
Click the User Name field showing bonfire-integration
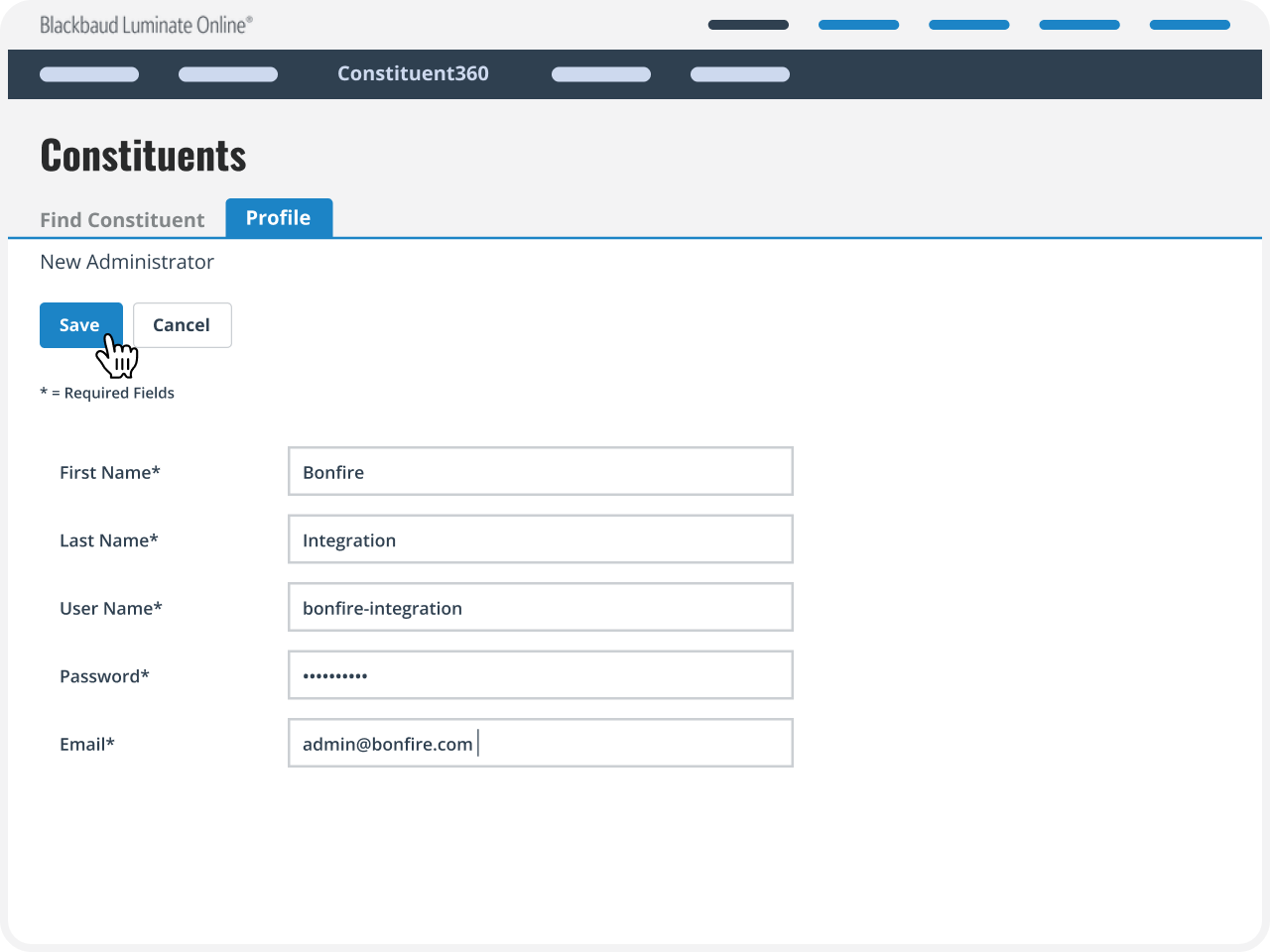(x=540, y=607)
